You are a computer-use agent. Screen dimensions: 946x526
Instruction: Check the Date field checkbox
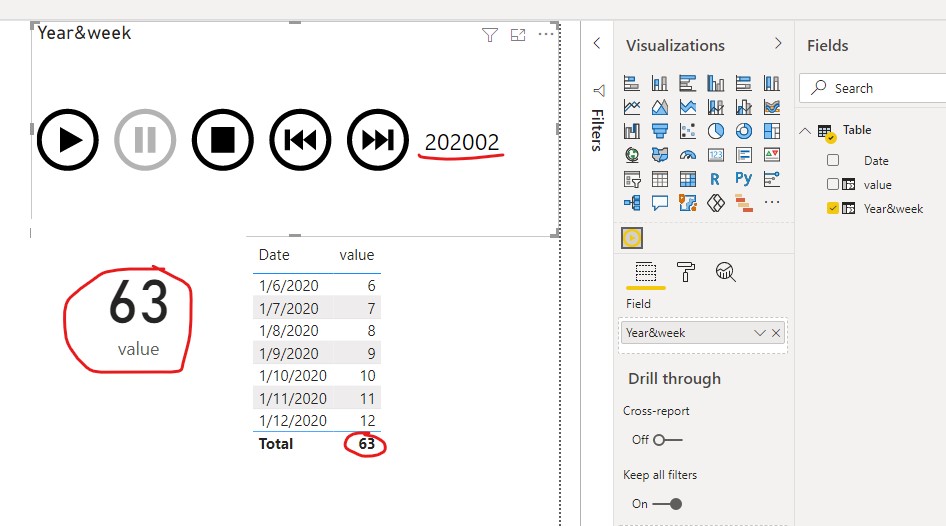pos(833,160)
